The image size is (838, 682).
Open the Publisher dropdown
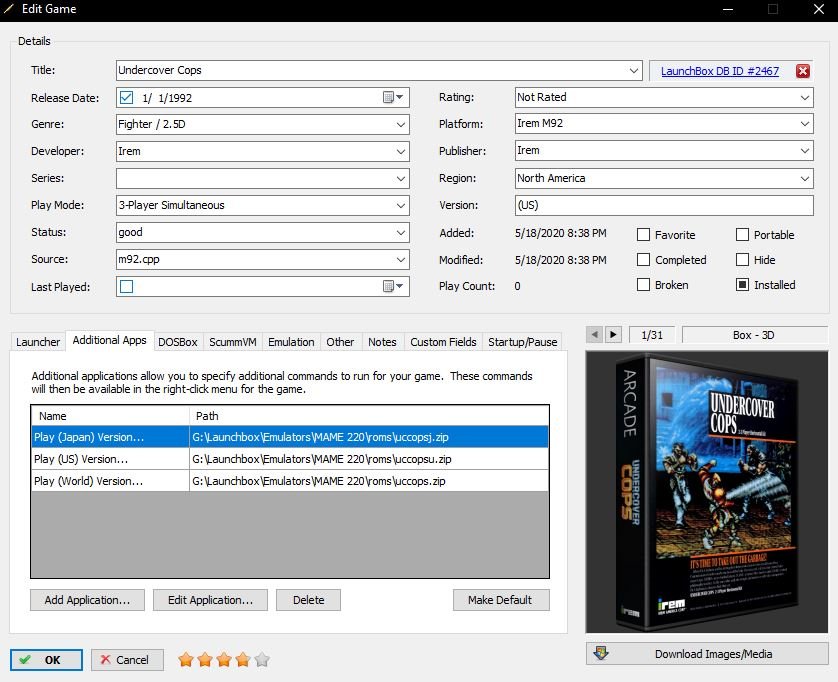pos(805,151)
